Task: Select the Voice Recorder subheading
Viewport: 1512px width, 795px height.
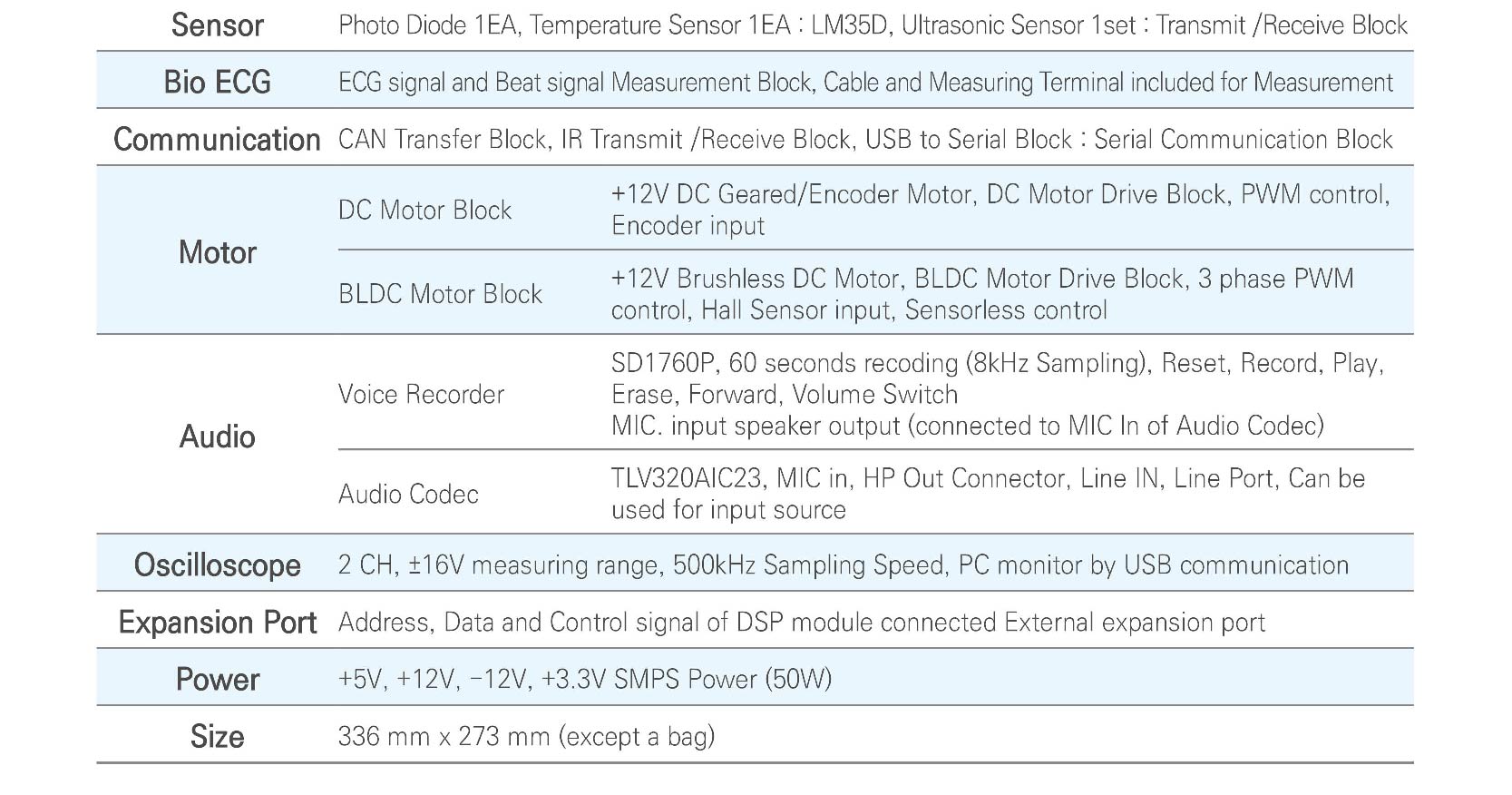Action: tap(421, 394)
